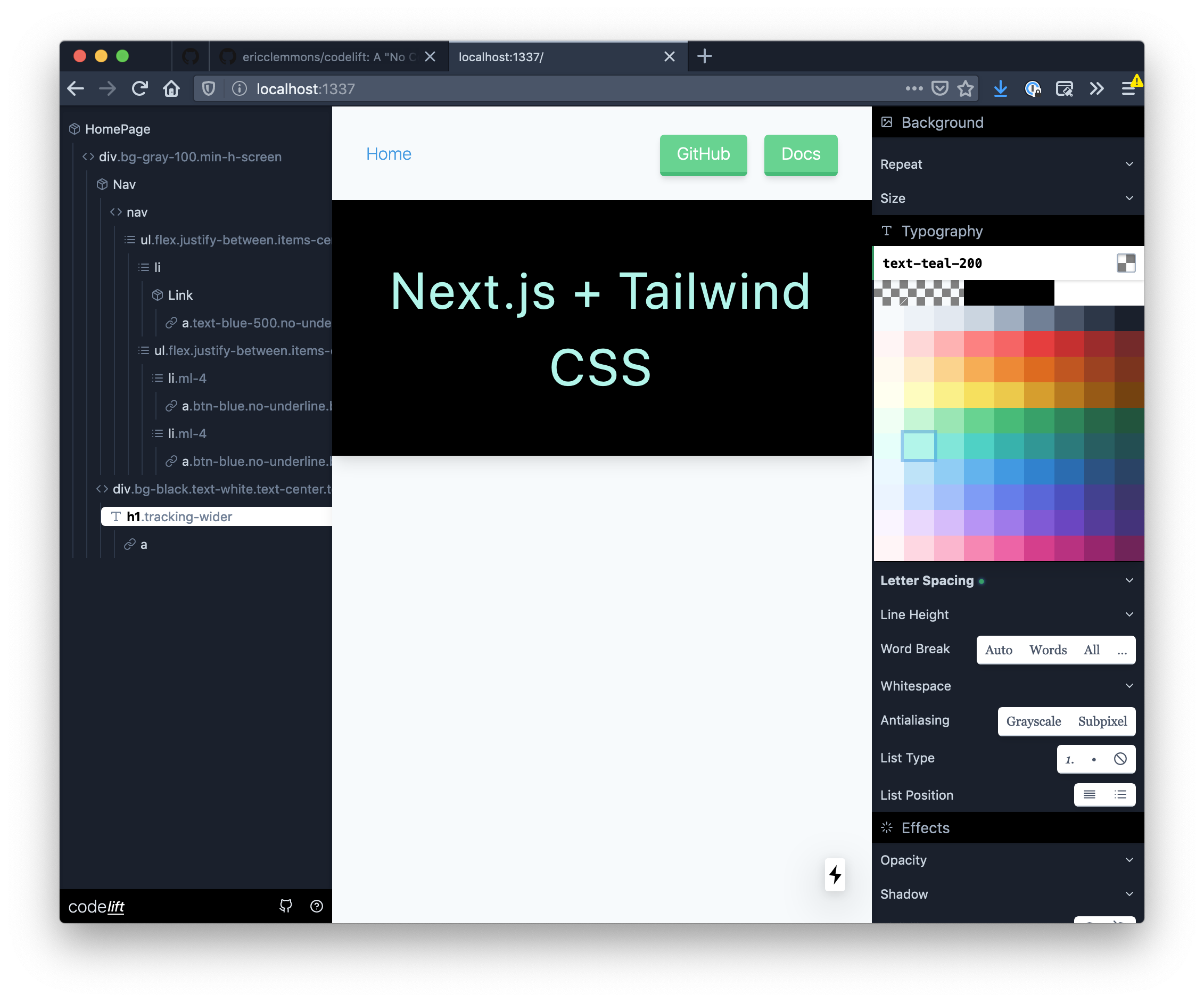Bookmark this page with star icon
Screen dimensions: 1204x1002
966,88
